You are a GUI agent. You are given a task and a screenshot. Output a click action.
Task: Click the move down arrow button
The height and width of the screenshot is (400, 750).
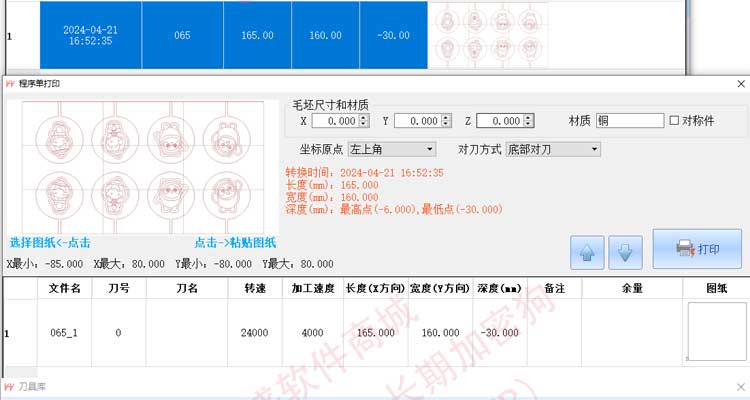[625, 252]
